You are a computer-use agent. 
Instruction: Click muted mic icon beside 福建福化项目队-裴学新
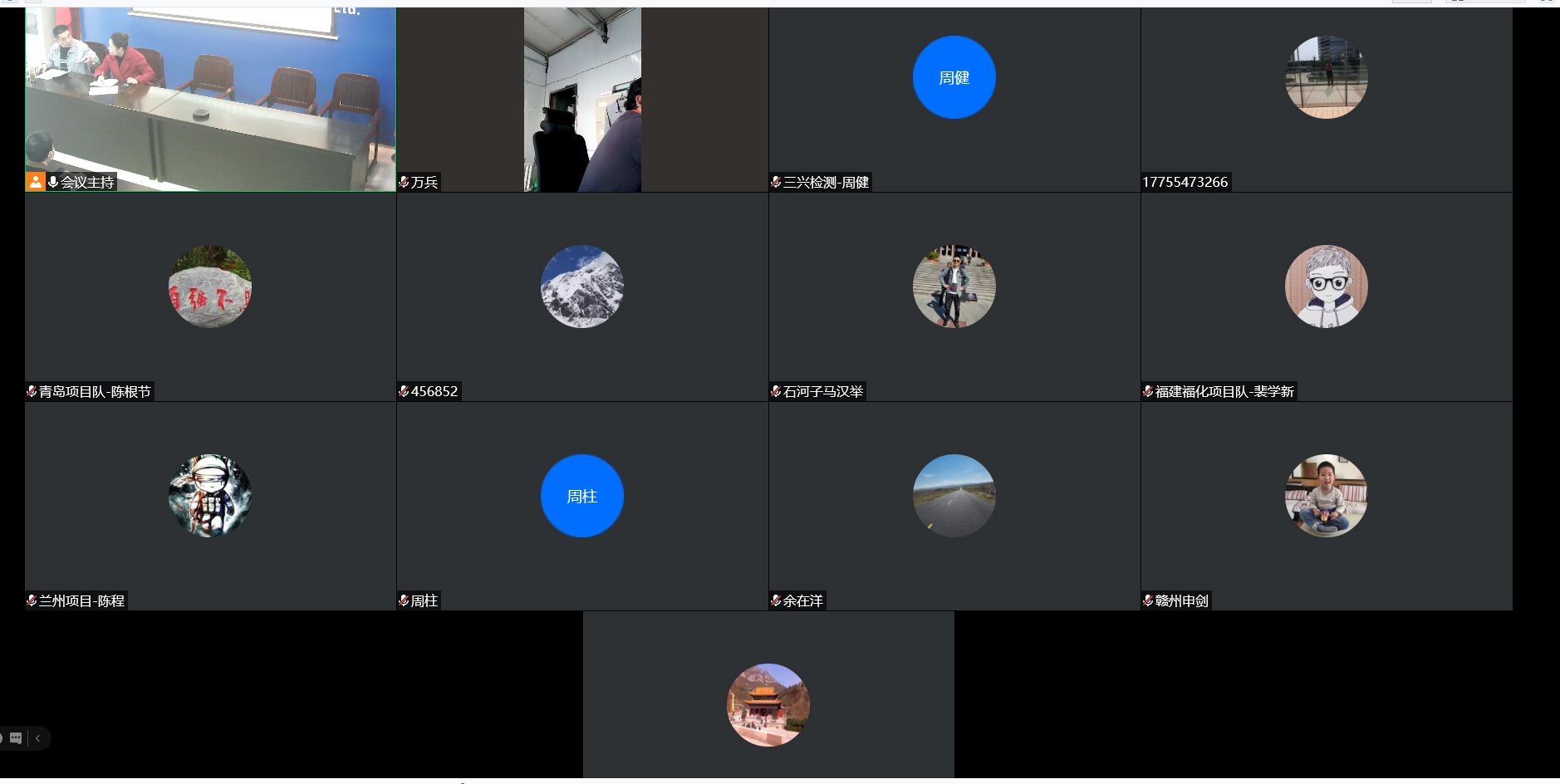1148,391
